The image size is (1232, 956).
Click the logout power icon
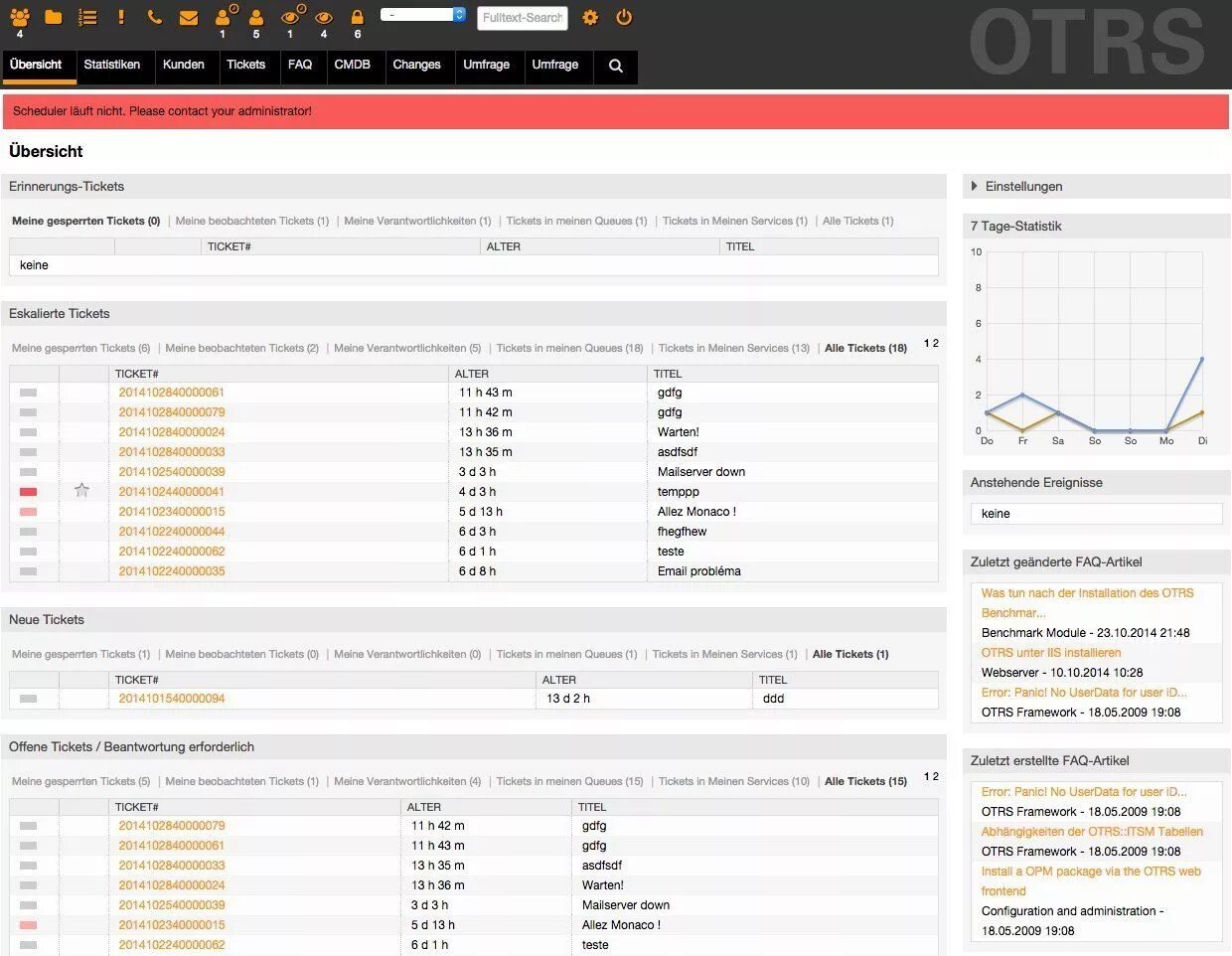pyautogui.click(x=624, y=17)
